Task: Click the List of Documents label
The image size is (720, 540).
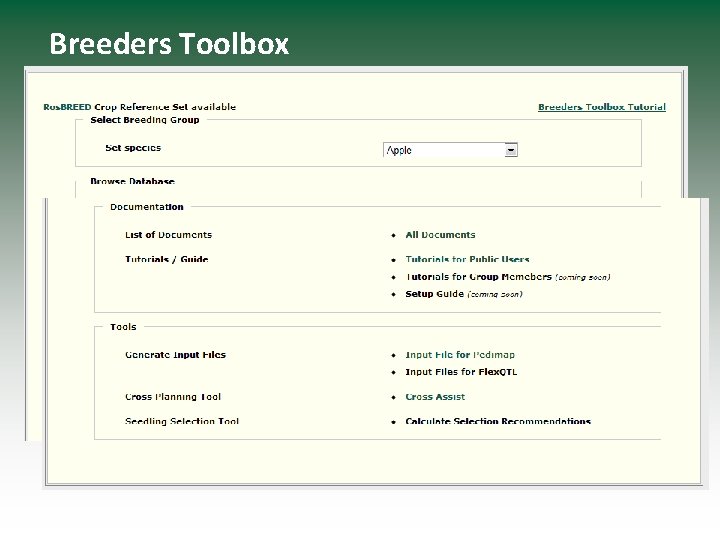Action: coord(169,235)
